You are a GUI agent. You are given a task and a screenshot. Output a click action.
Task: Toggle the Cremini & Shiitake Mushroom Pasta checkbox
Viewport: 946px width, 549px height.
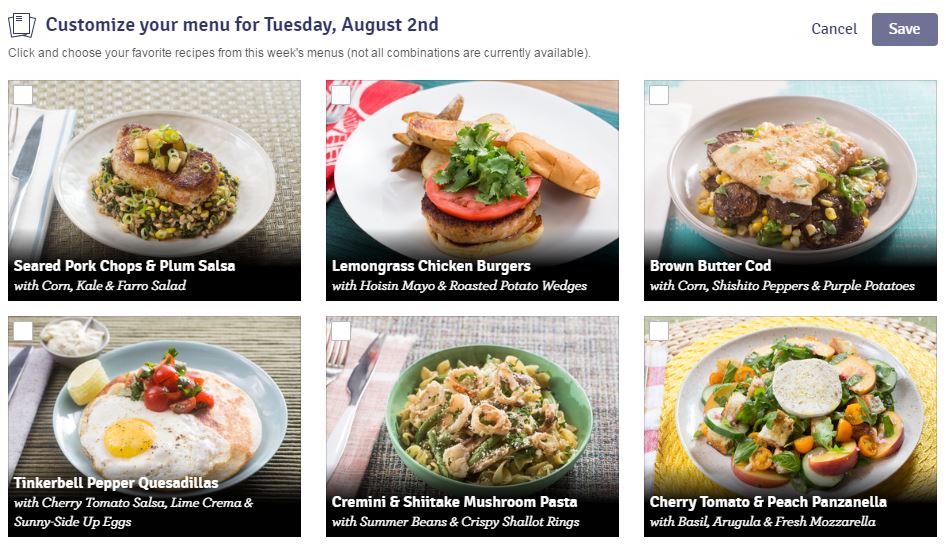tap(341, 331)
